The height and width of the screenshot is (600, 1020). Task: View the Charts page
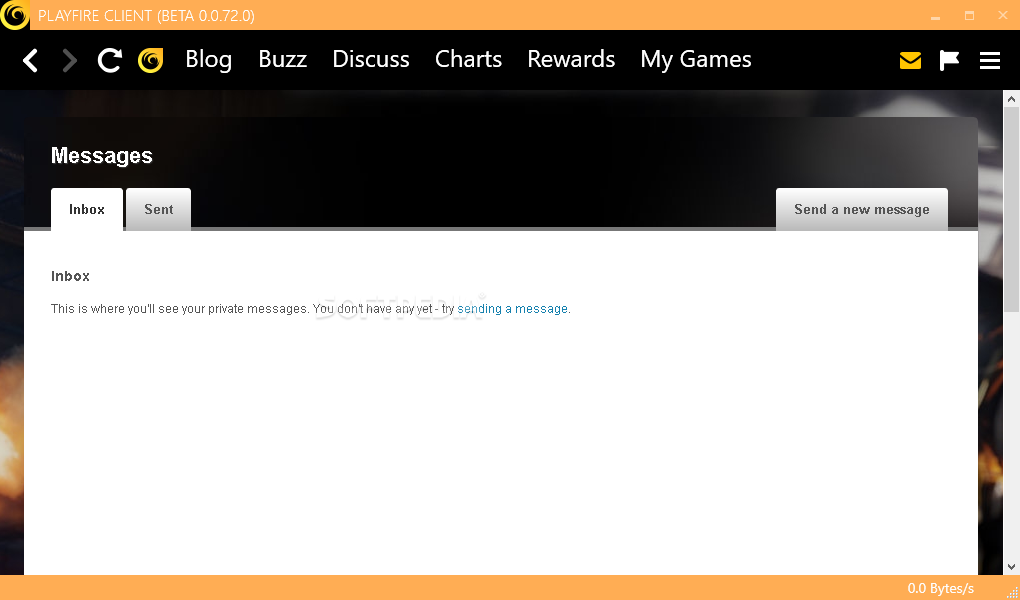[468, 59]
